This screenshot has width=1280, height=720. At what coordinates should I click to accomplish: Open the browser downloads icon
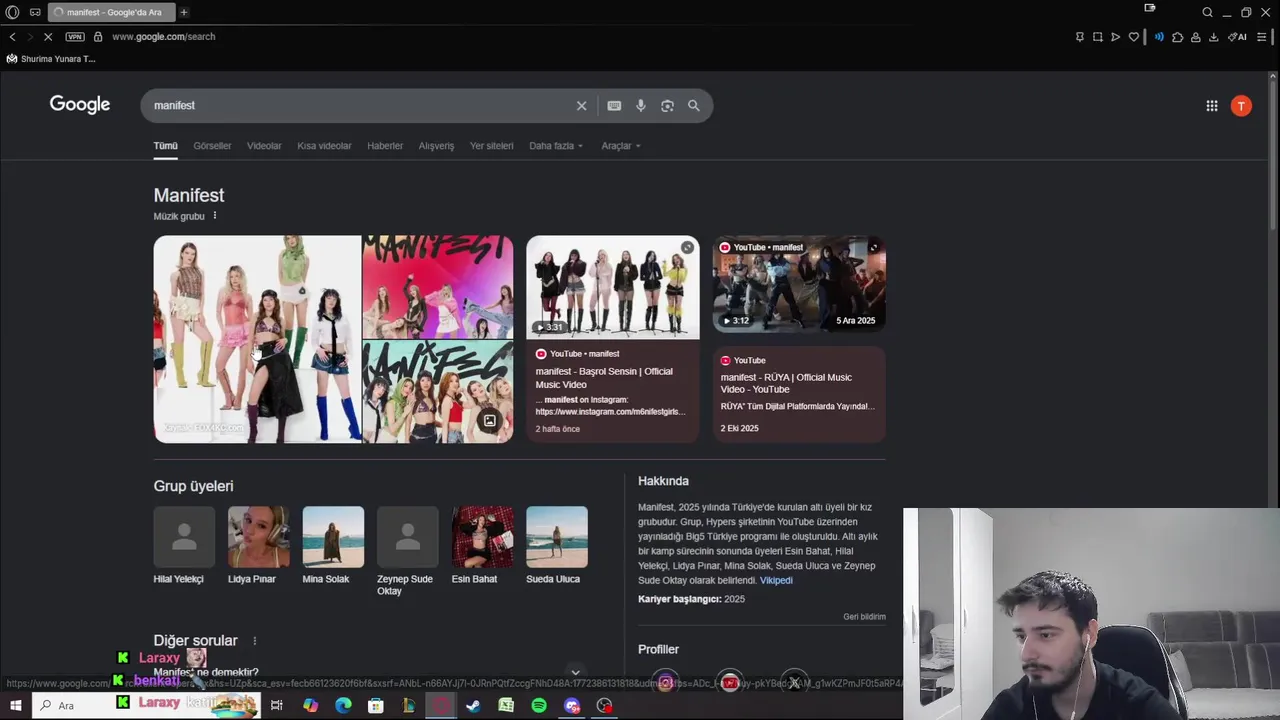coord(1213,37)
